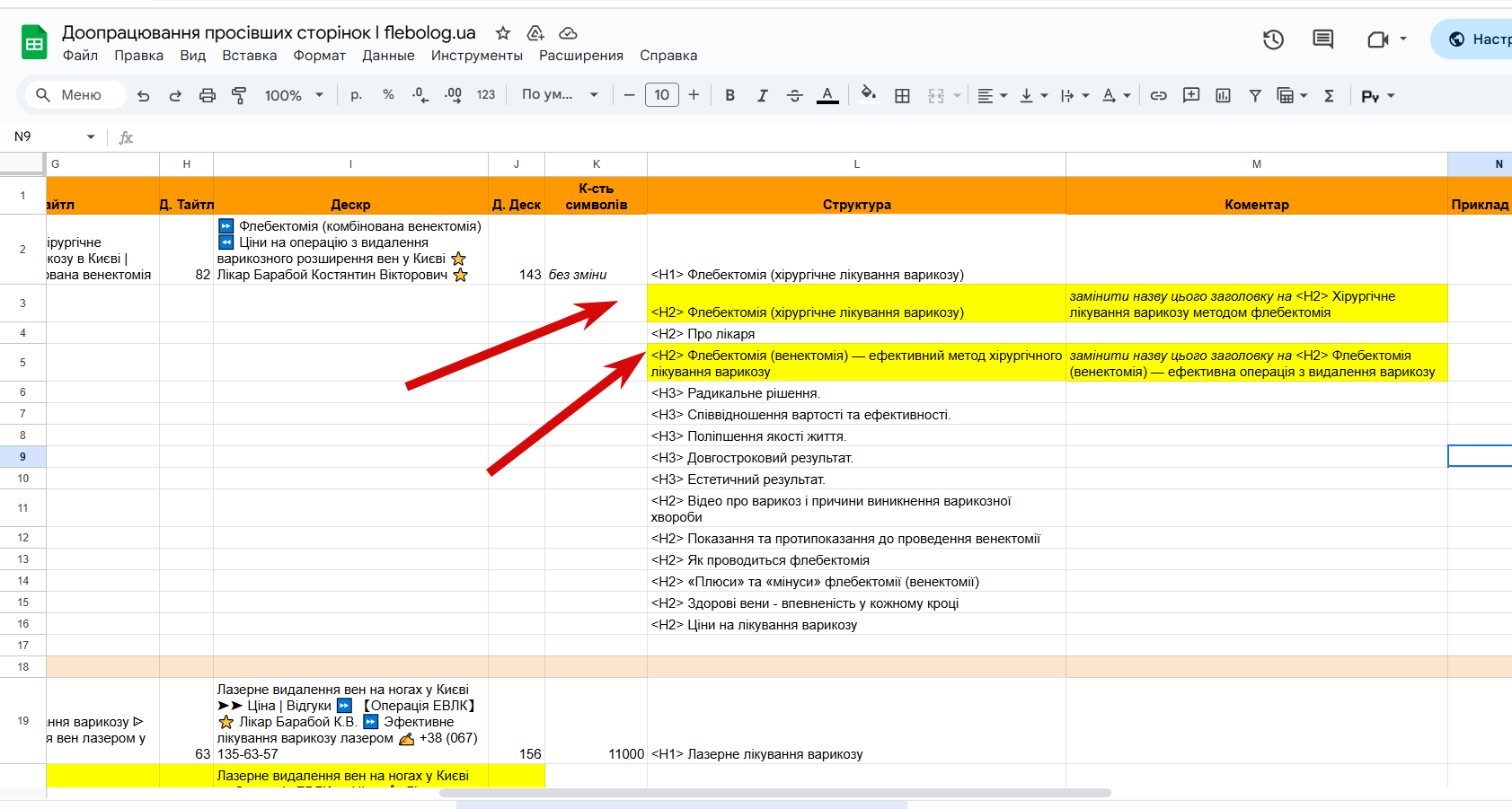Open version history clock icon
Image resolution: width=1512 pixels, height=809 pixels.
[x=1273, y=40]
